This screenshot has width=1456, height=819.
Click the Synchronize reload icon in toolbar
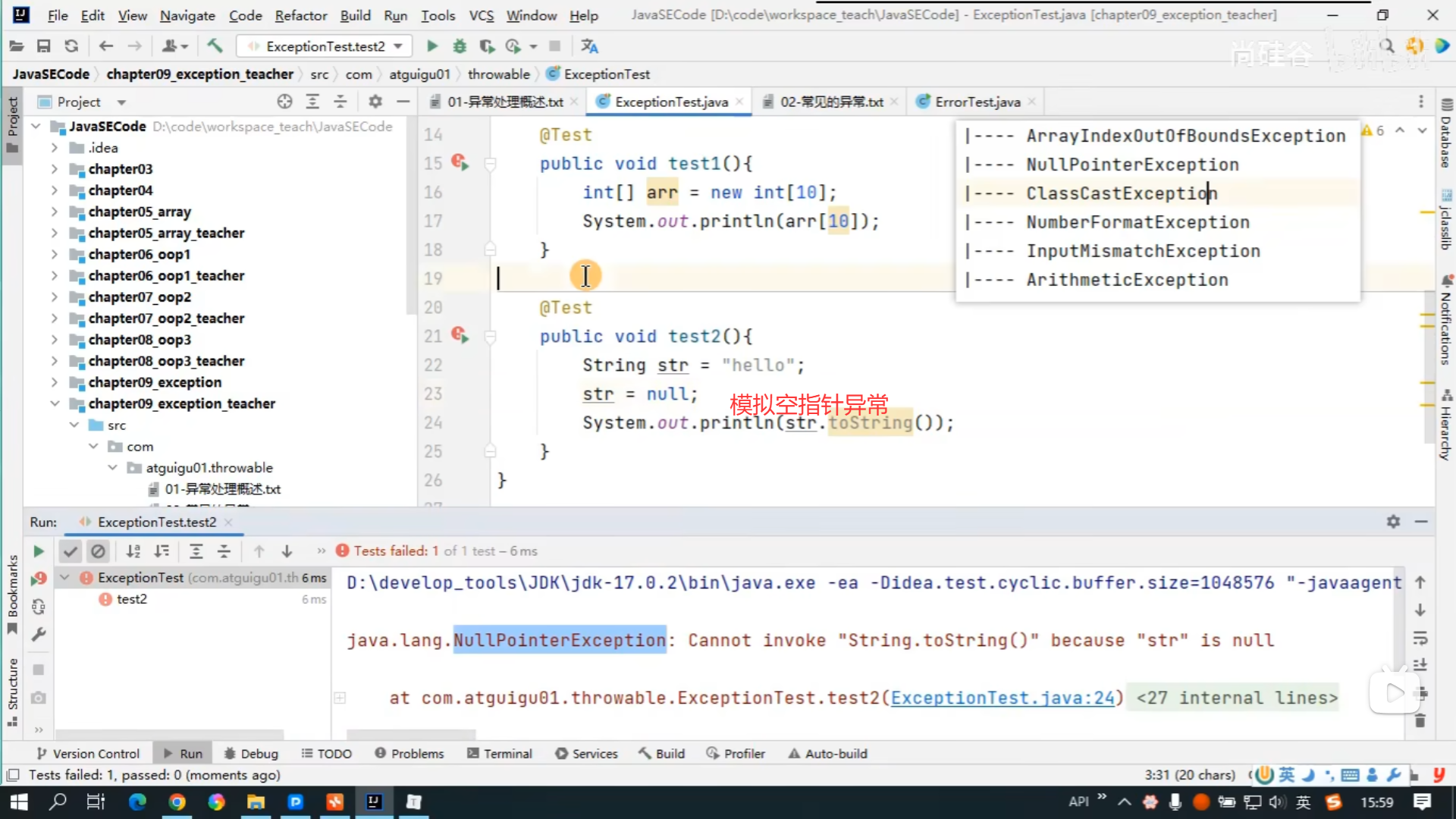tap(71, 46)
